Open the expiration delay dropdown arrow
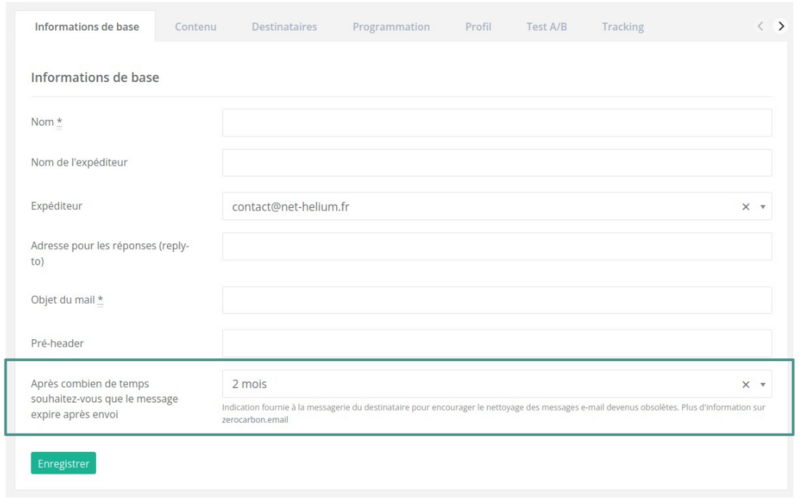Viewport: 800px width, 502px height. click(763, 385)
